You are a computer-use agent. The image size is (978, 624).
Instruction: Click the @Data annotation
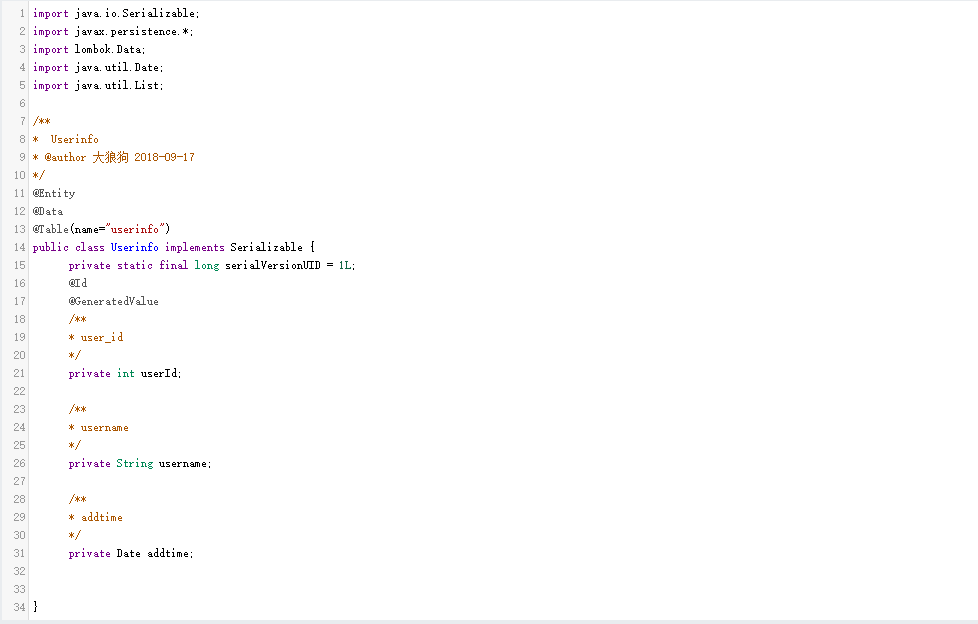tap(48, 212)
